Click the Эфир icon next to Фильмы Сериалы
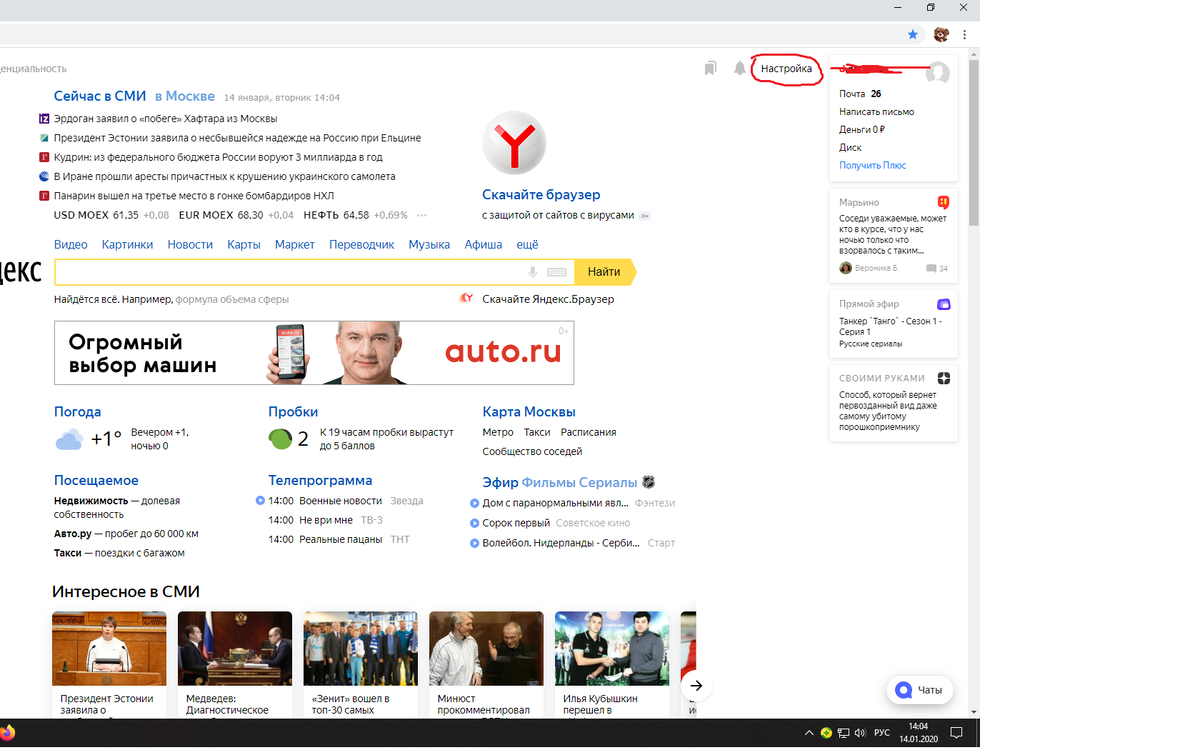 coord(648,482)
